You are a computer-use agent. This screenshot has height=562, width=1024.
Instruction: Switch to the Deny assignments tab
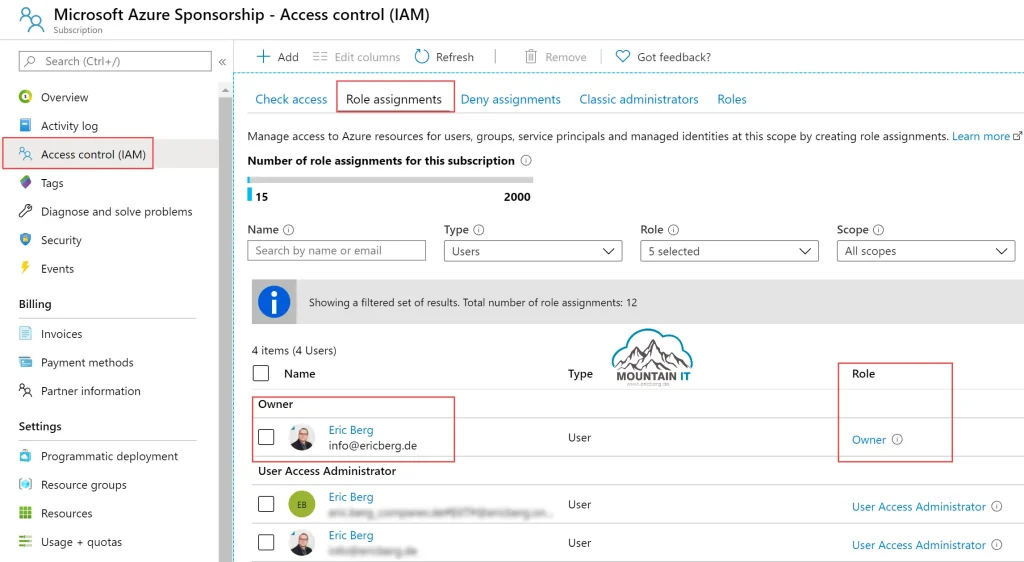click(x=510, y=99)
